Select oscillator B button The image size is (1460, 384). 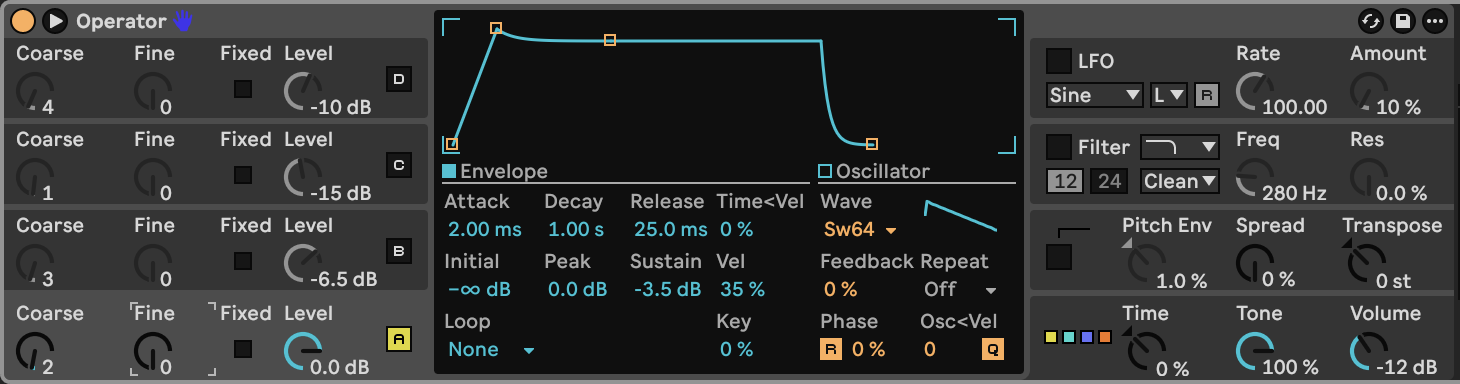coord(399,251)
